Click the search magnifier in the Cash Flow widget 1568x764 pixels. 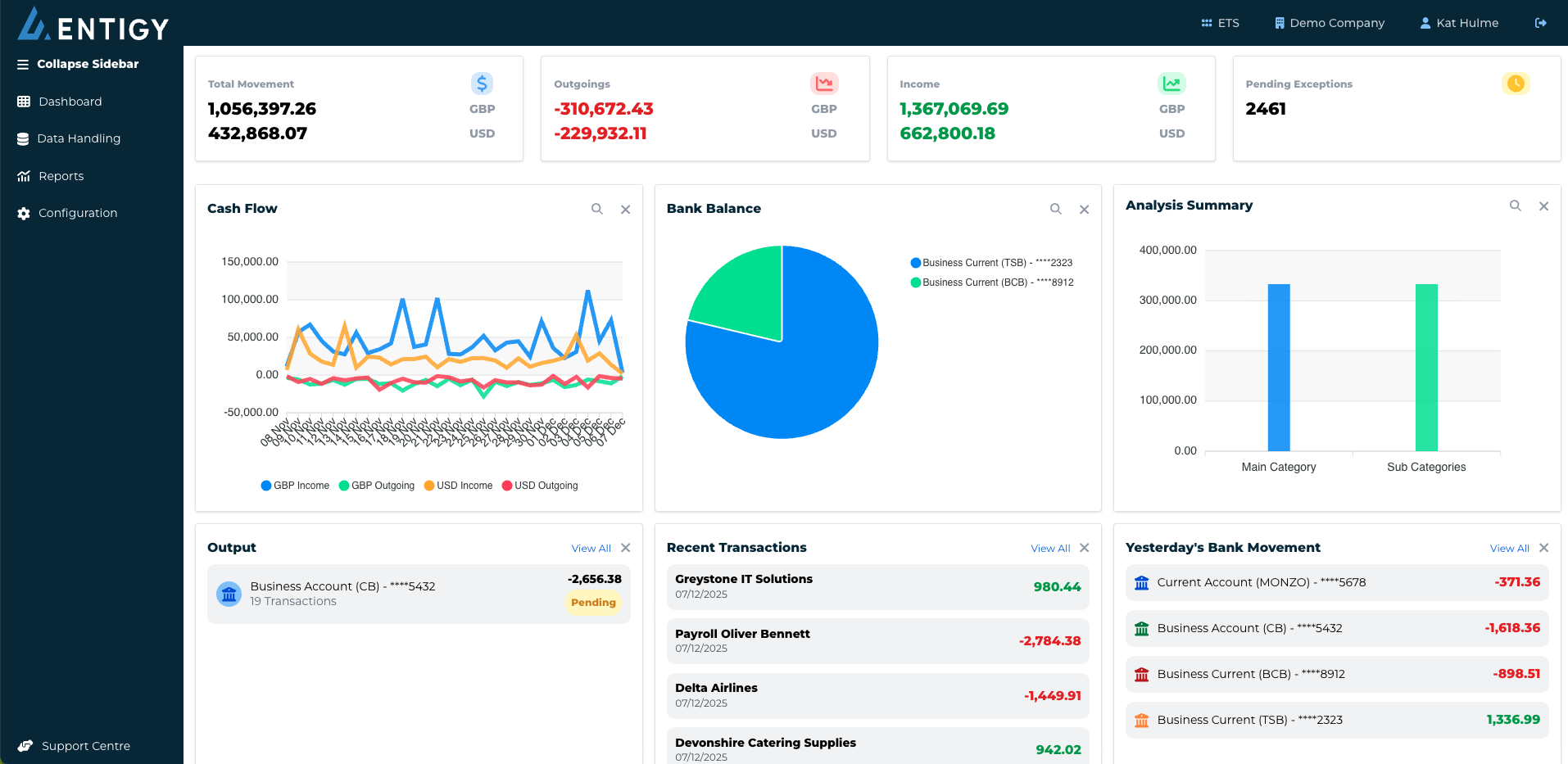coord(597,209)
